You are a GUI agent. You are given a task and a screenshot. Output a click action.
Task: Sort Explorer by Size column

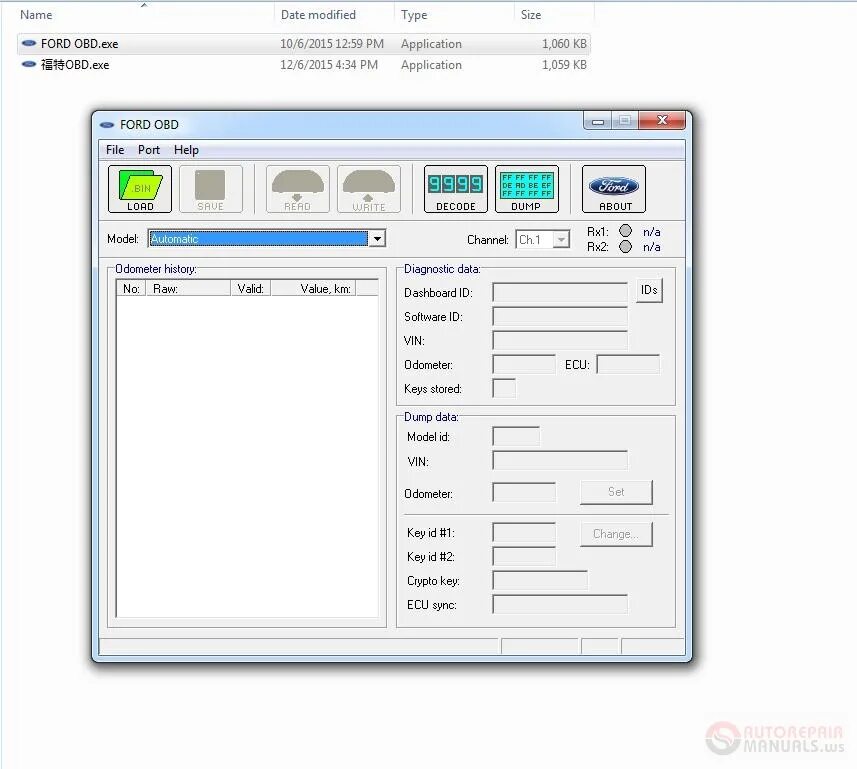pyautogui.click(x=531, y=15)
